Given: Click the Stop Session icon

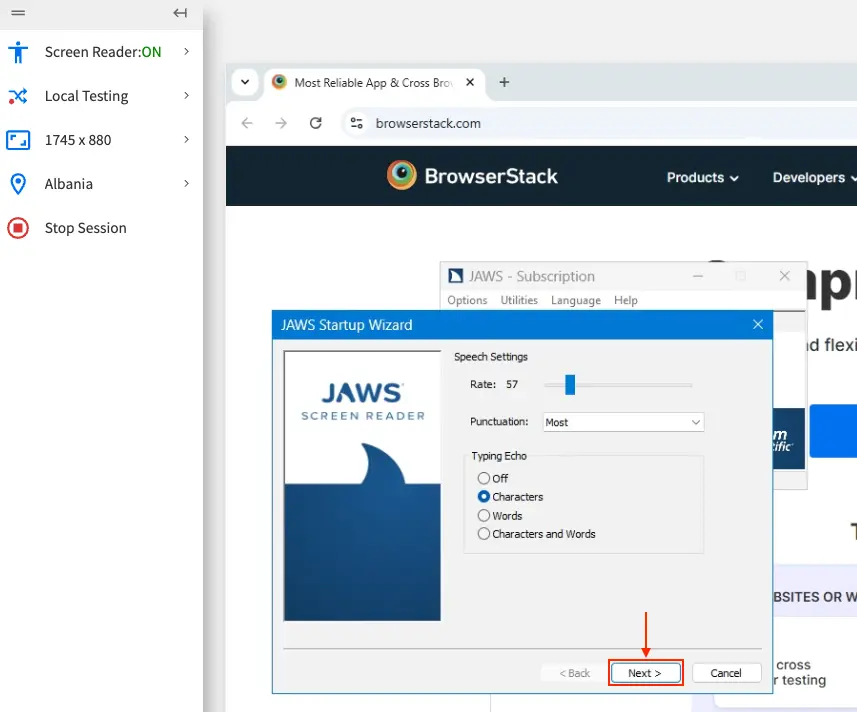Looking at the screenshot, I should coord(17,228).
